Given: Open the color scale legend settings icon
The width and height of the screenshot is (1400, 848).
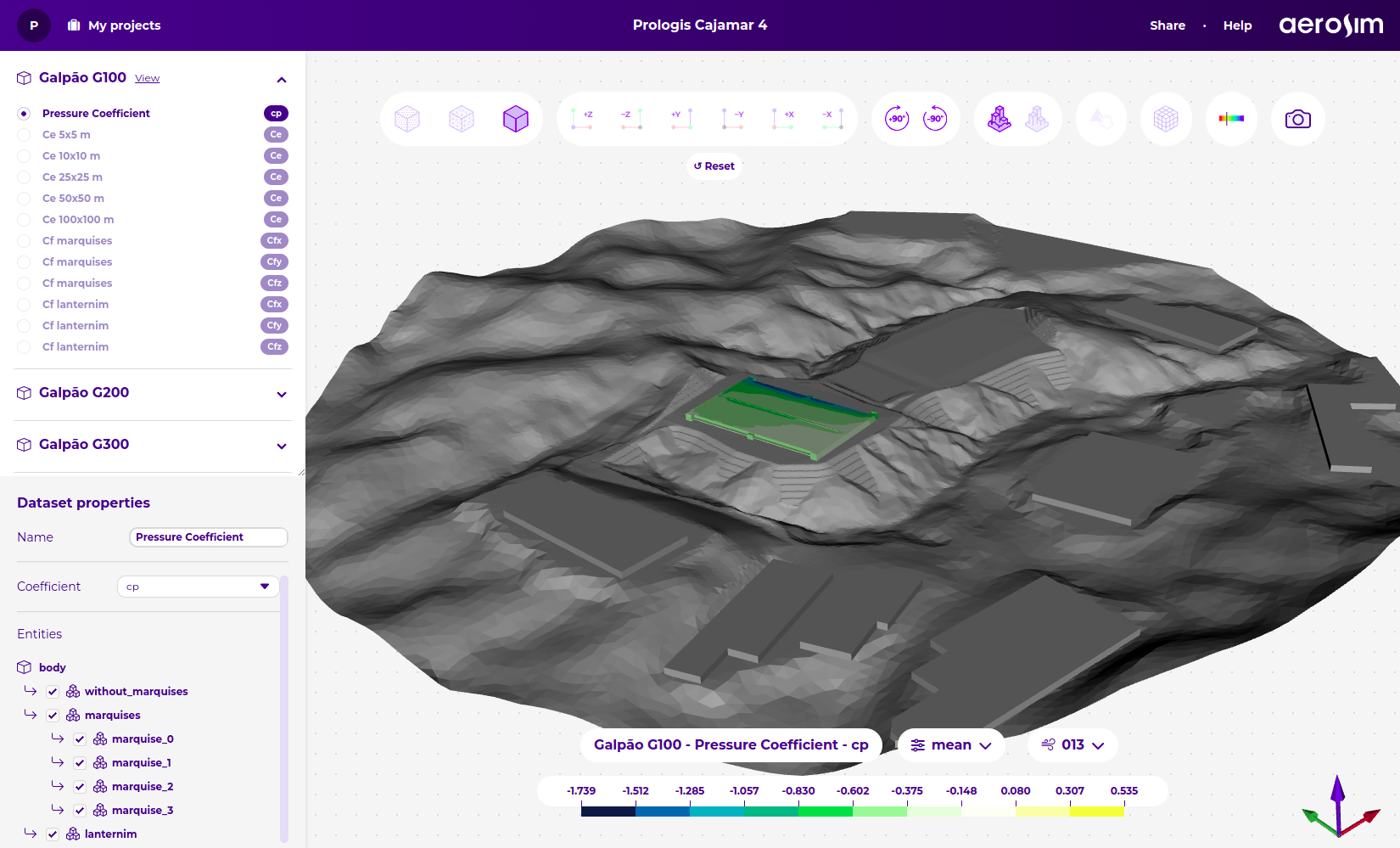Looking at the screenshot, I should tap(1231, 119).
